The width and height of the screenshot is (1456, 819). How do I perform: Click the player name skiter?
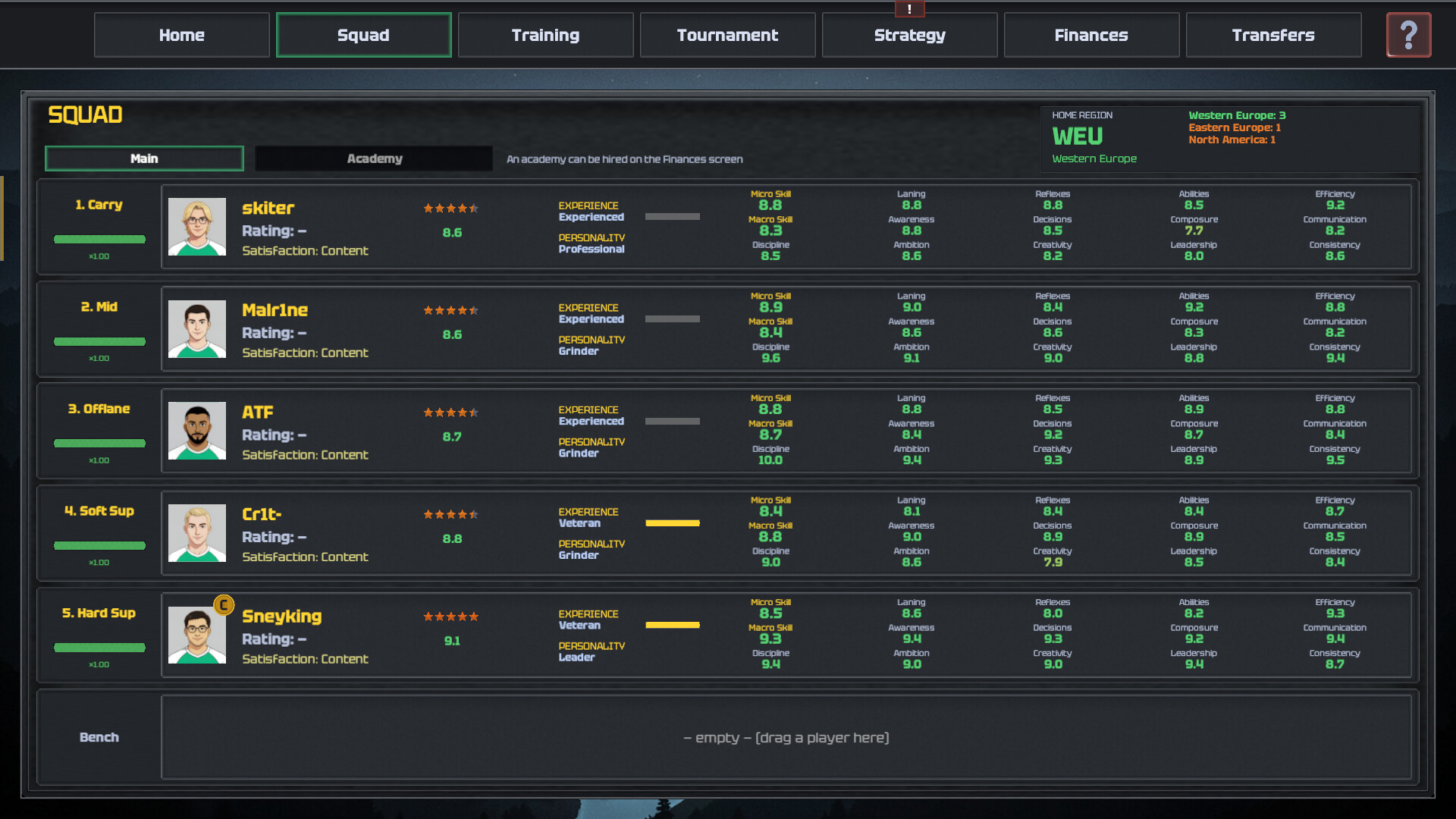pyautogui.click(x=268, y=208)
